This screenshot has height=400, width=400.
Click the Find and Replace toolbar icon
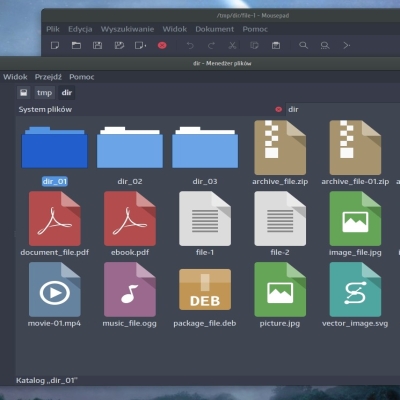325,45
